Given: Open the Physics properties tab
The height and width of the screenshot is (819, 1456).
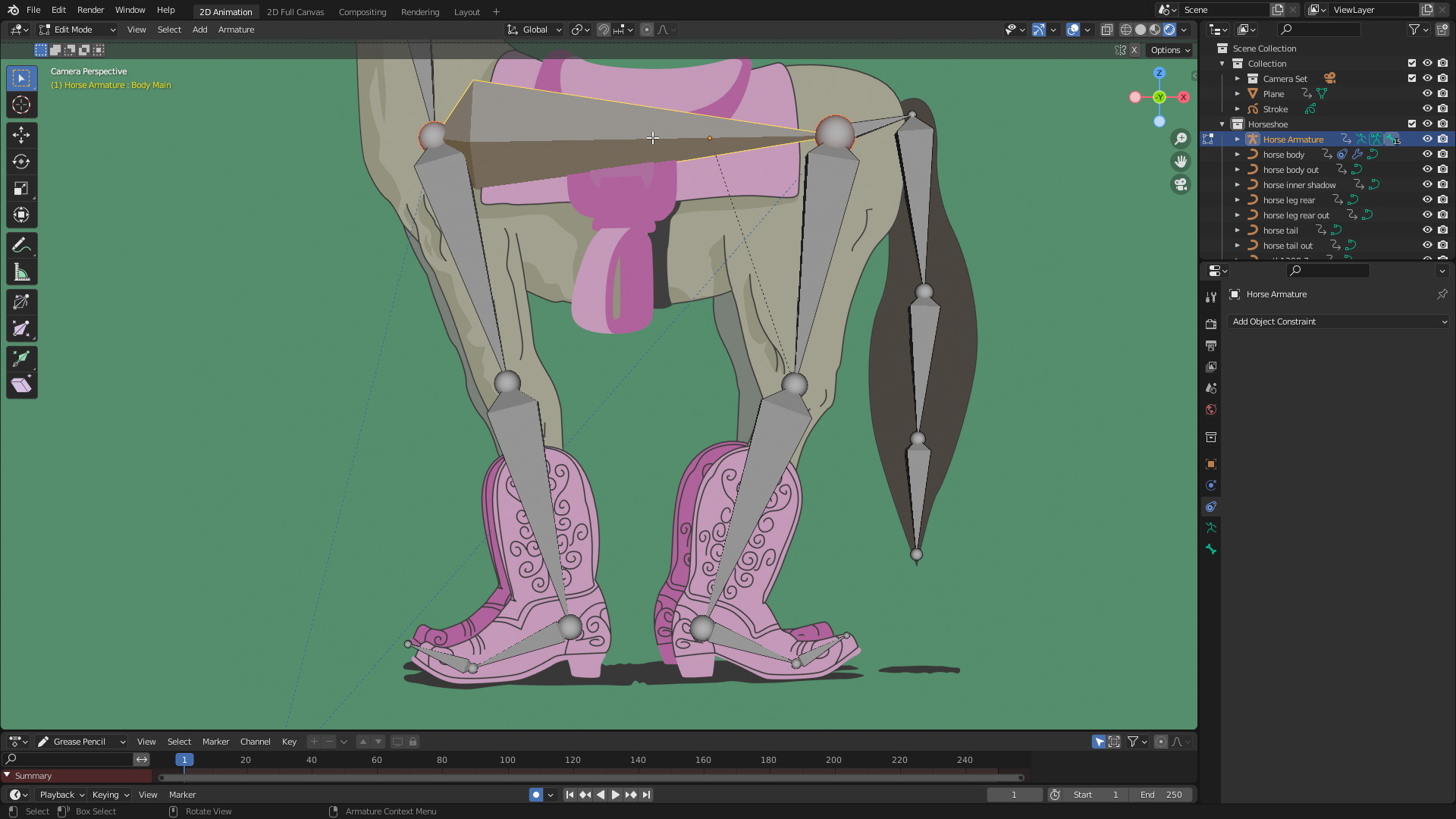Looking at the screenshot, I should pyautogui.click(x=1211, y=485).
